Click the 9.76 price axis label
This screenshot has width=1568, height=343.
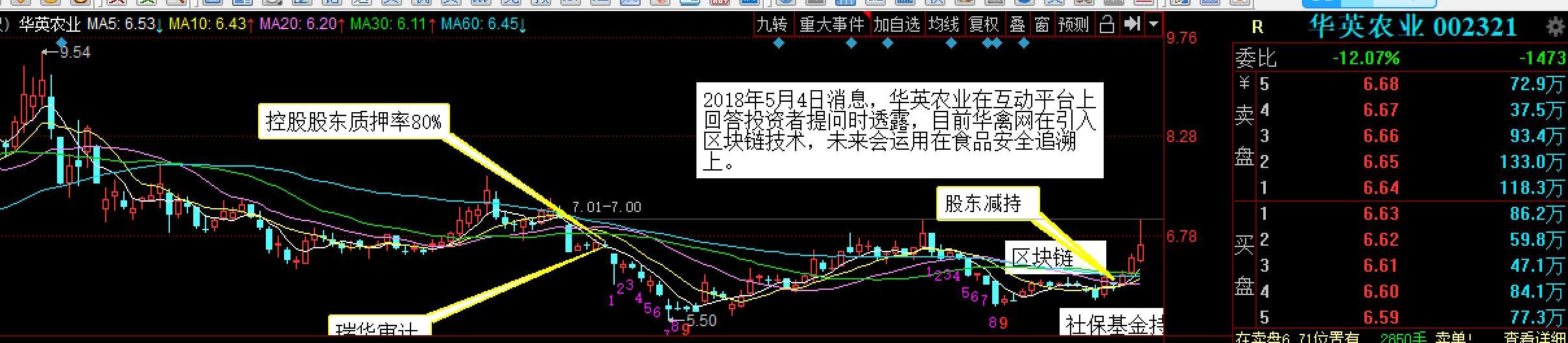[1182, 38]
